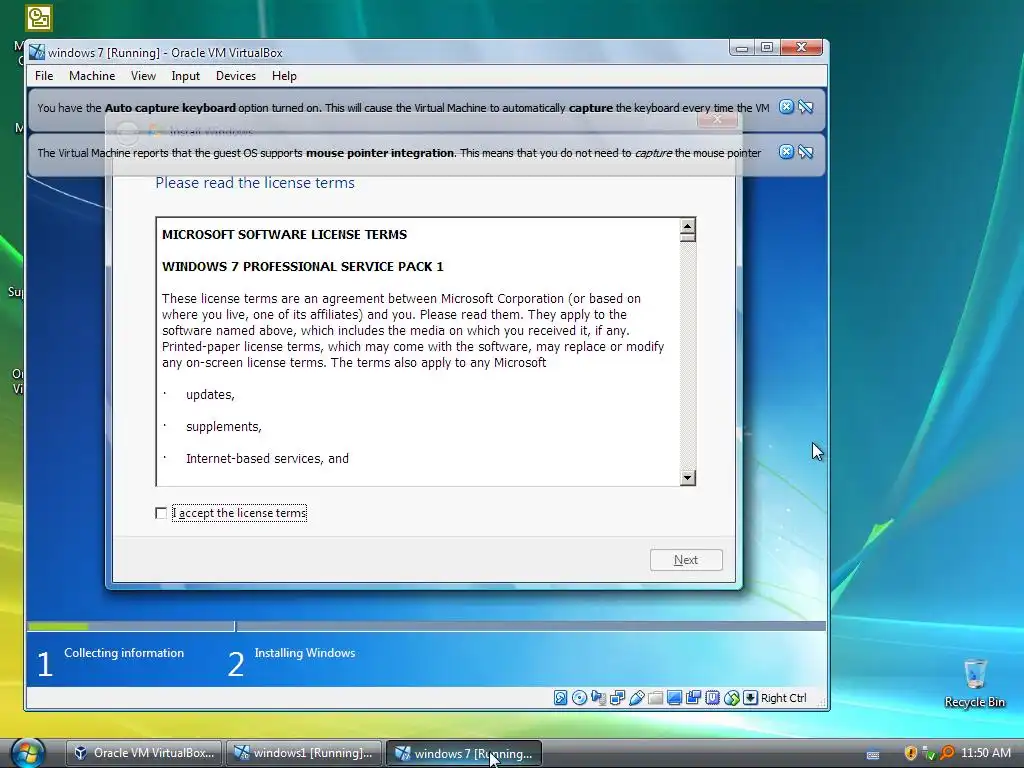Screen dimensions: 1024x768
Task: Maximize the windows 7 VirtualBox window
Action: click(x=767, y=48)
